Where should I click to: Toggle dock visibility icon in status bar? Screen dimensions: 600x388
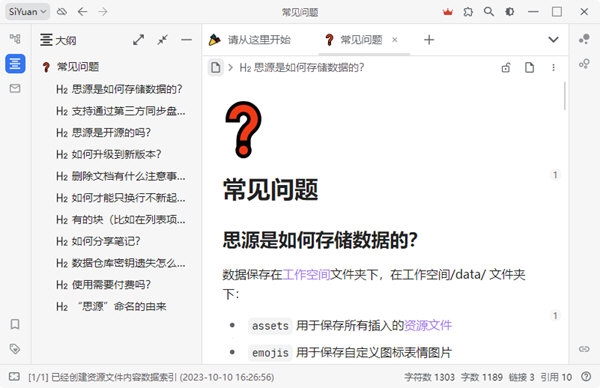click(14, 377)
